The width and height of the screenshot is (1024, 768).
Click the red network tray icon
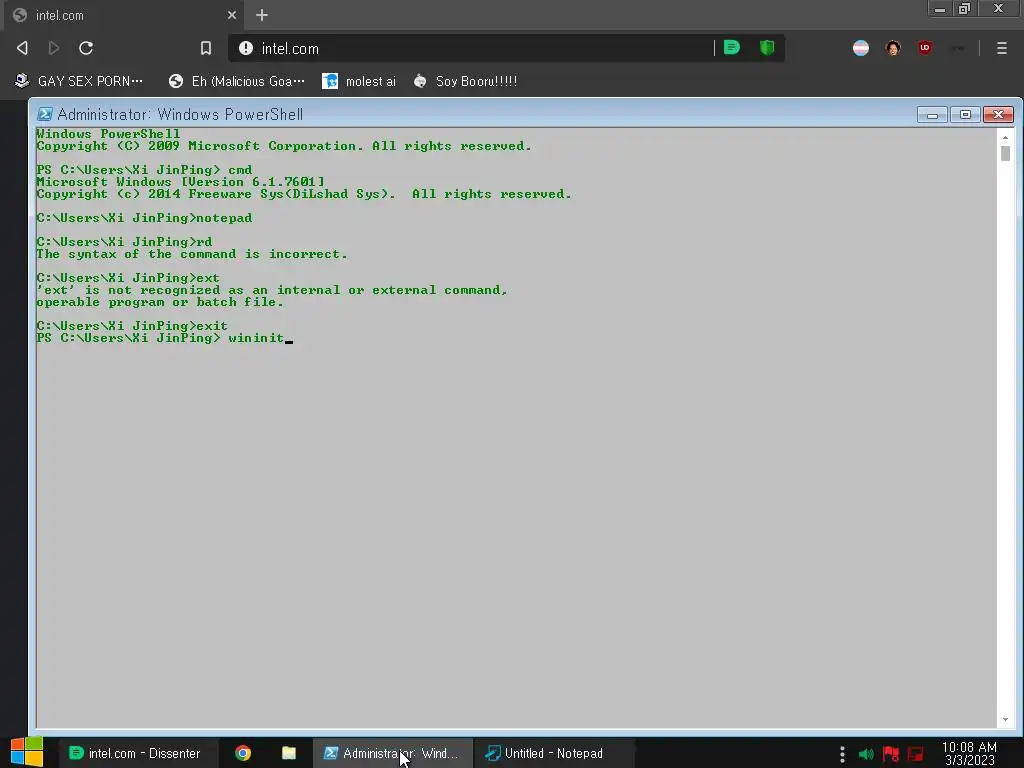point(916,754)
